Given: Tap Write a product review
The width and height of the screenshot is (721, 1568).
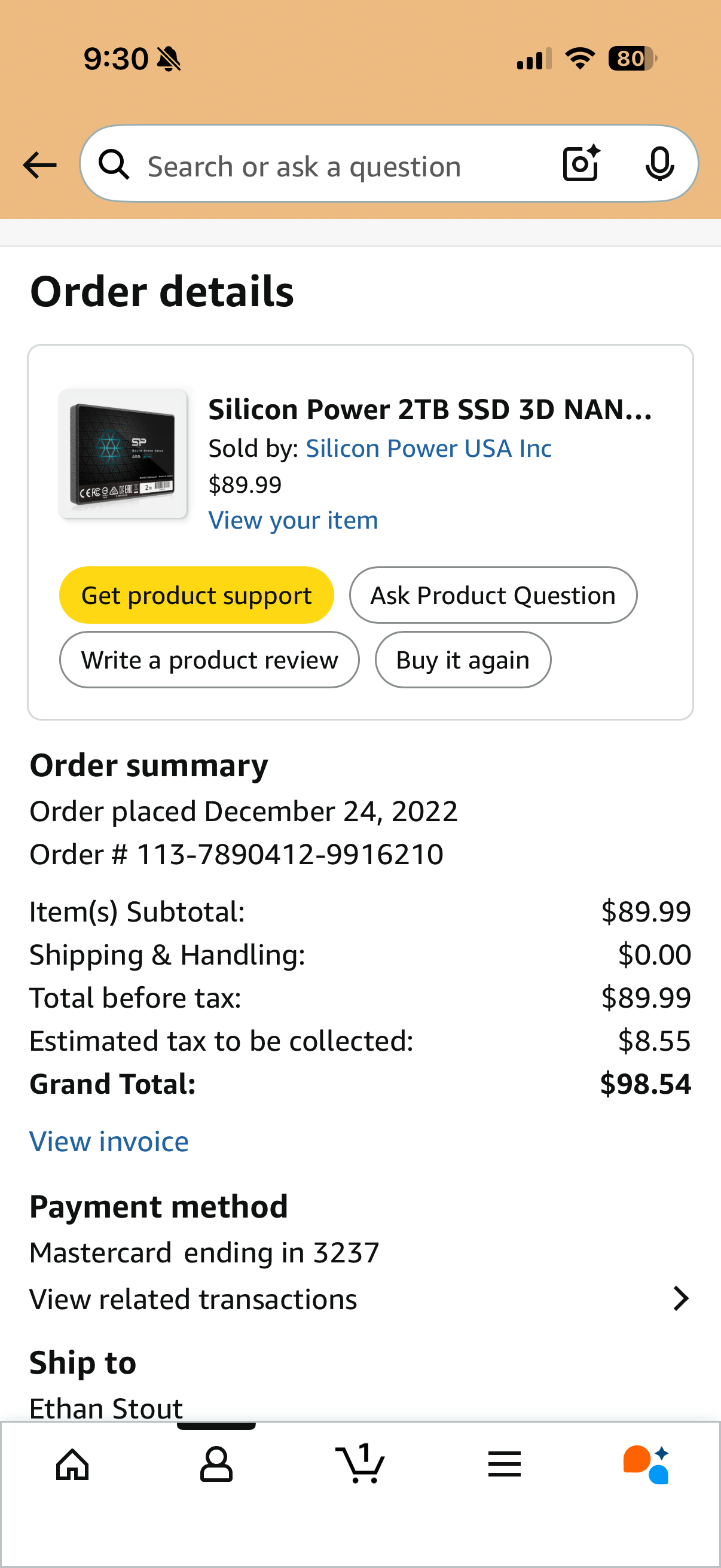Looking at the screenshot, I should (x=209, y=660).
